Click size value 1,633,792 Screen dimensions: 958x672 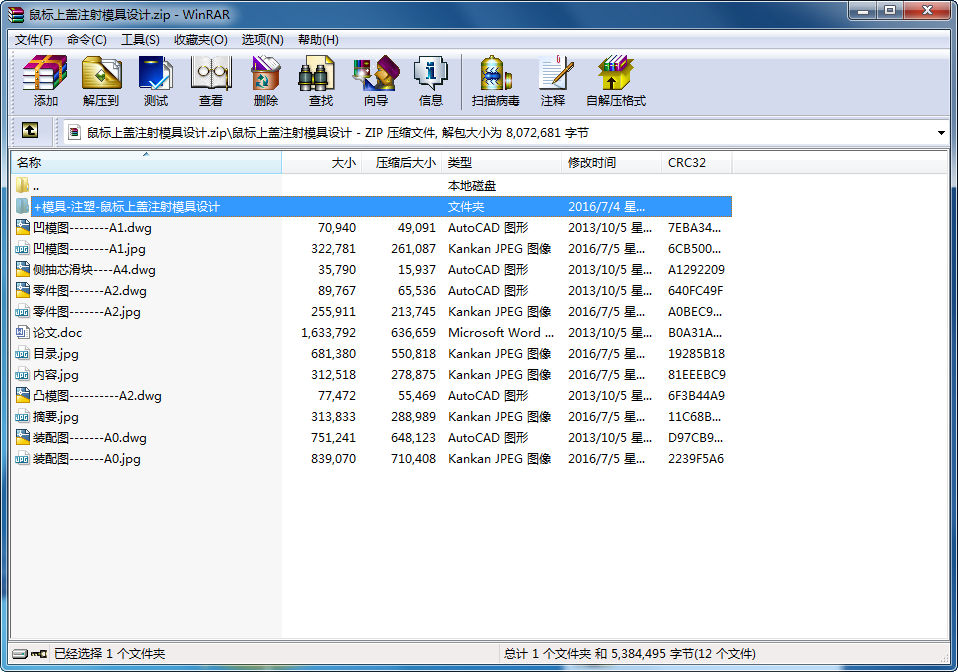tap(328, 332)
